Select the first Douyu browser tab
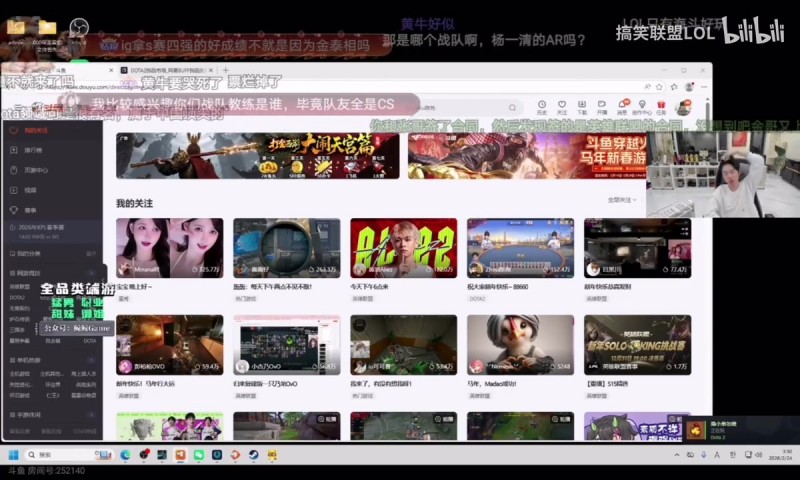Viewport: 800px width, 480px height. point(59,70)
